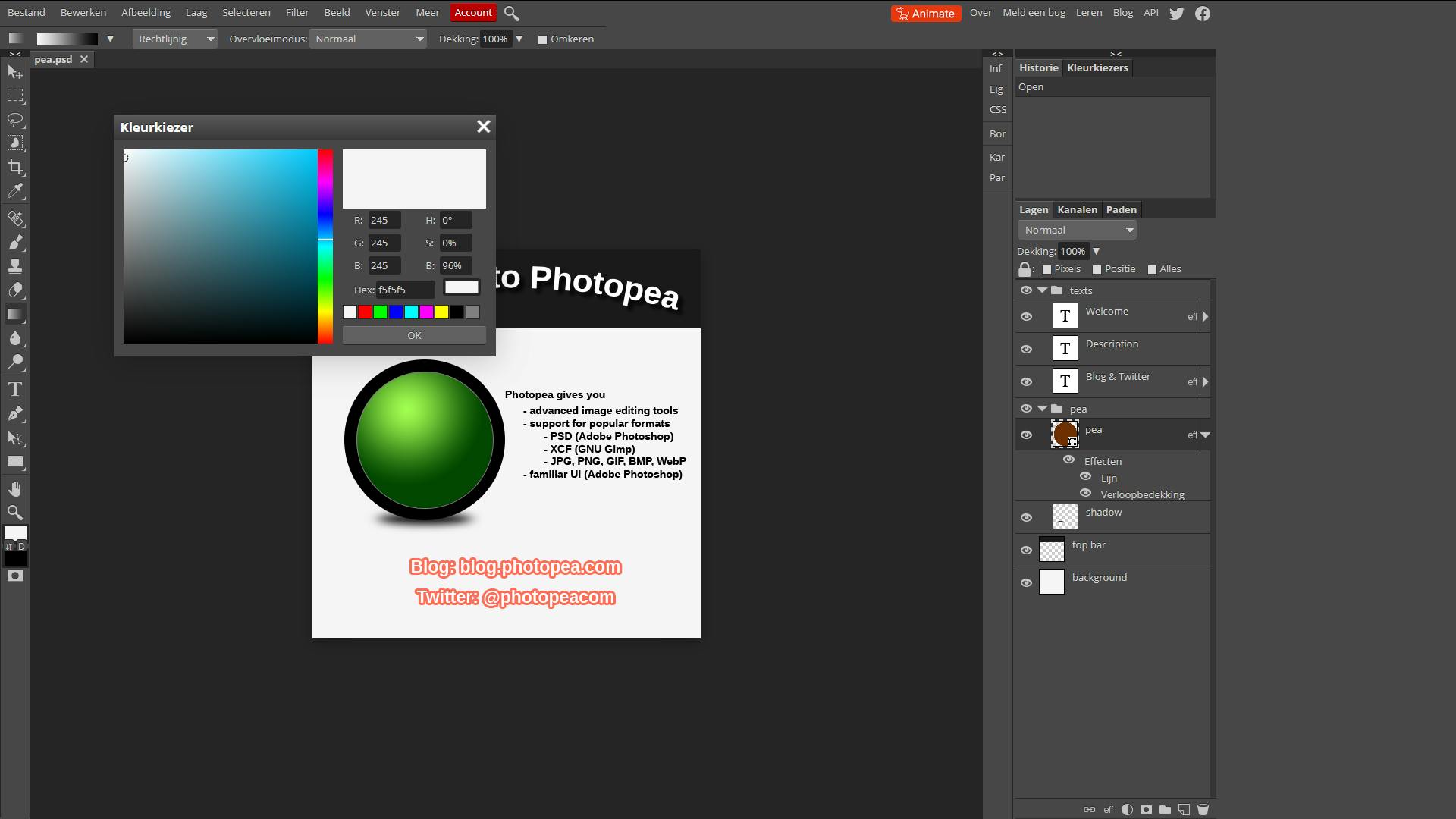Image resolution: width=1456 pixels, height=819 pixels.
Task: Delete layer with trash icon
Action: point(1203,810)
